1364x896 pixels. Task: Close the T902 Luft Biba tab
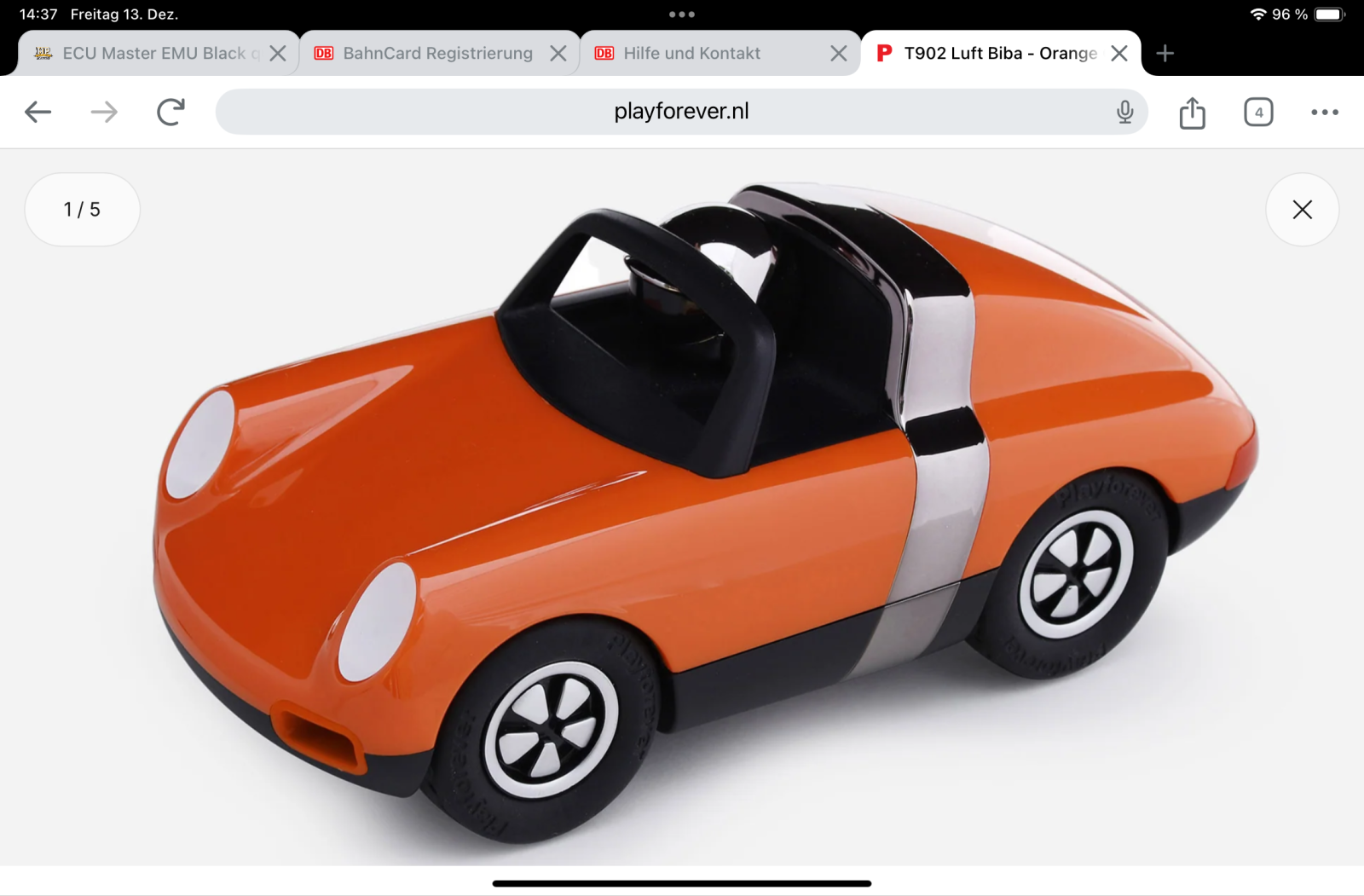tap(1119, 54)
